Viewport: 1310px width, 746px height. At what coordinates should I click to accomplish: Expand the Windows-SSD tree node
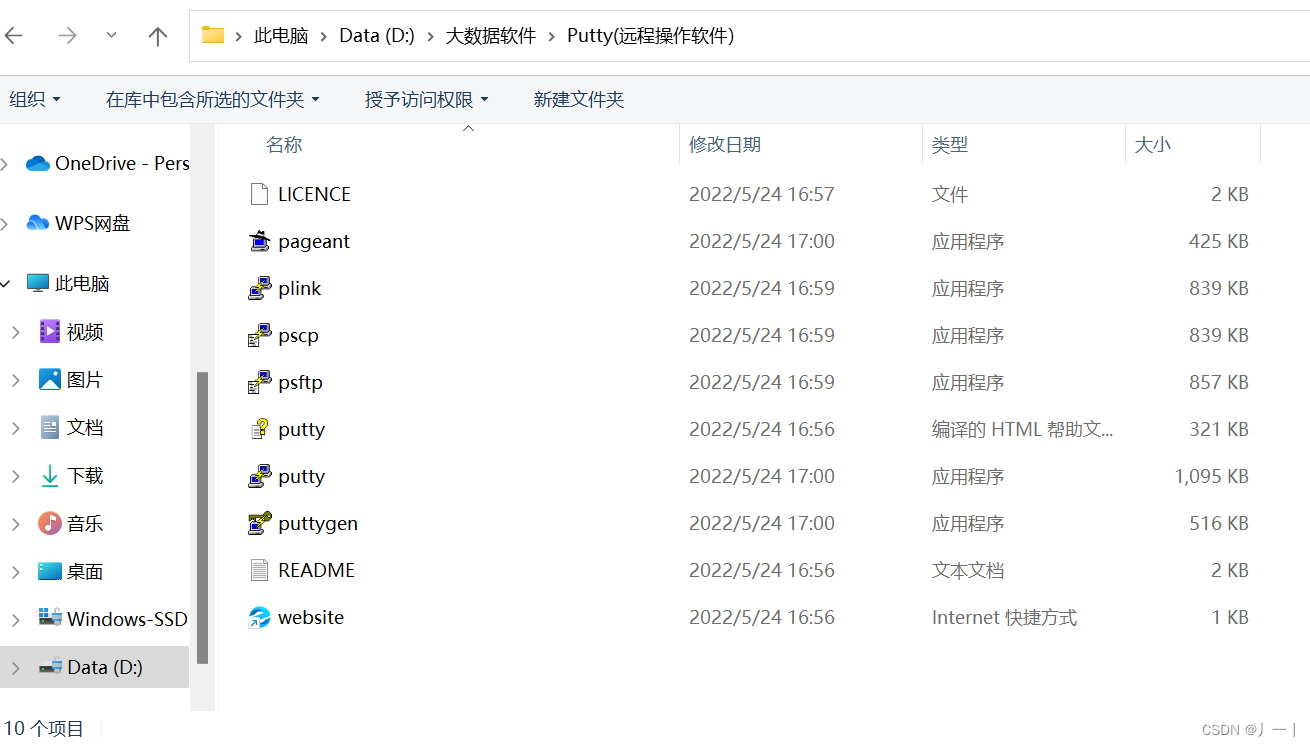(x=15, y=620)
